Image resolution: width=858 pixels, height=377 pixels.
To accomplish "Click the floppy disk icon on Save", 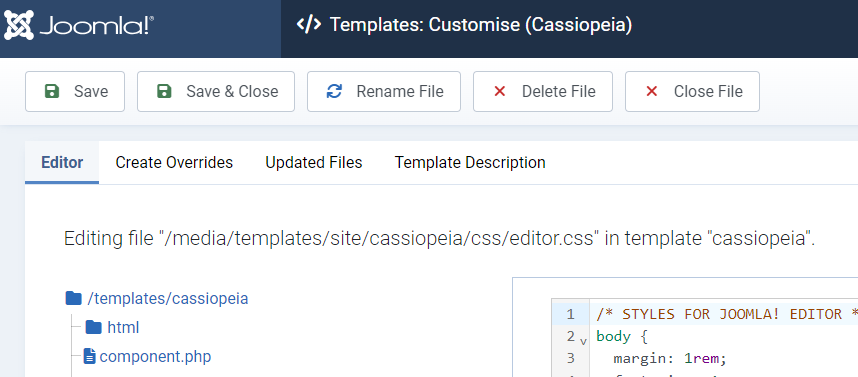I will point(51,91).
